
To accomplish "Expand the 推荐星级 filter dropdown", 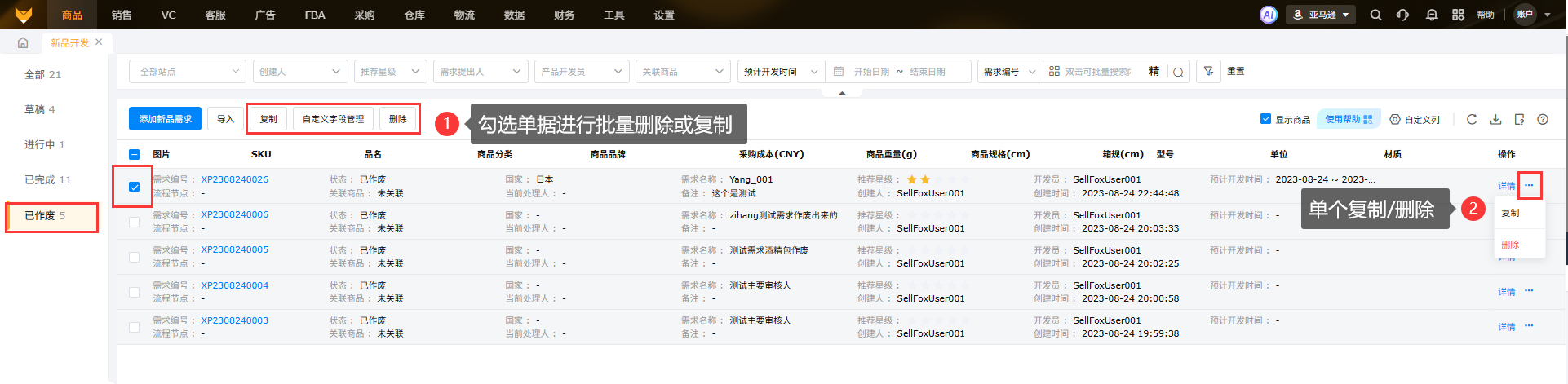I will pyautogui.click(x=390, y=72).
